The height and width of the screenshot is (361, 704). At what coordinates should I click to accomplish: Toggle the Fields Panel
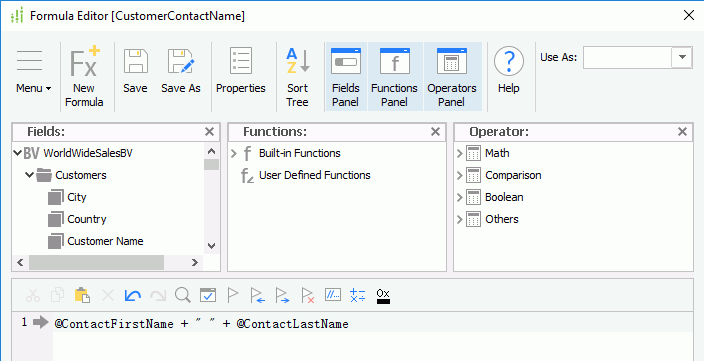[x=345, y=77]
